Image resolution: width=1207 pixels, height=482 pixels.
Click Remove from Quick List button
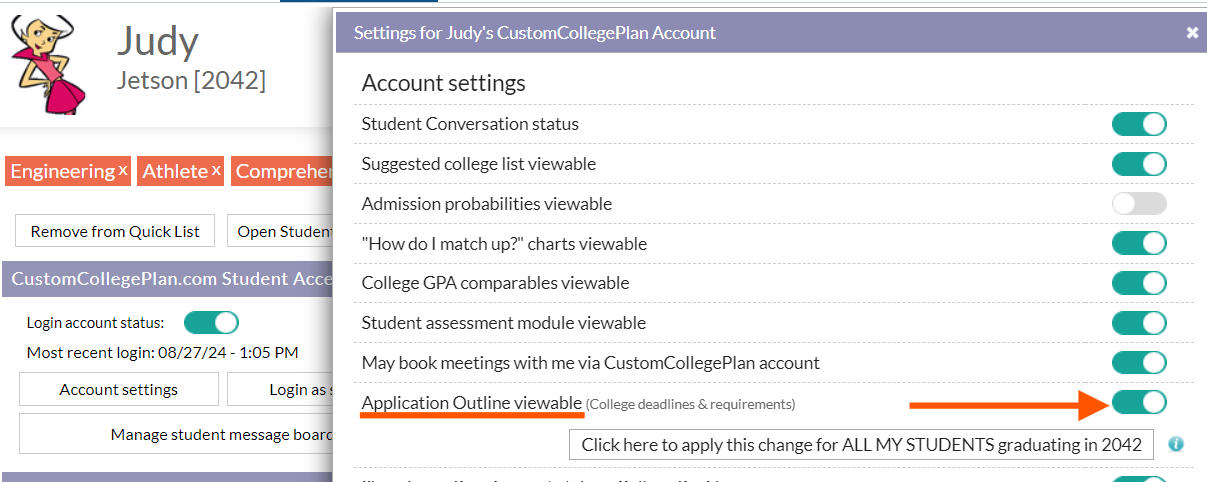[x=115, y=231]
